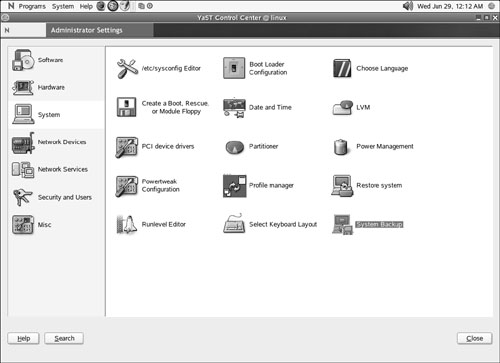Open the PCI device drivers icon
Image resolution: width=500 pixels, height=363 pixels.
point(127,147)
